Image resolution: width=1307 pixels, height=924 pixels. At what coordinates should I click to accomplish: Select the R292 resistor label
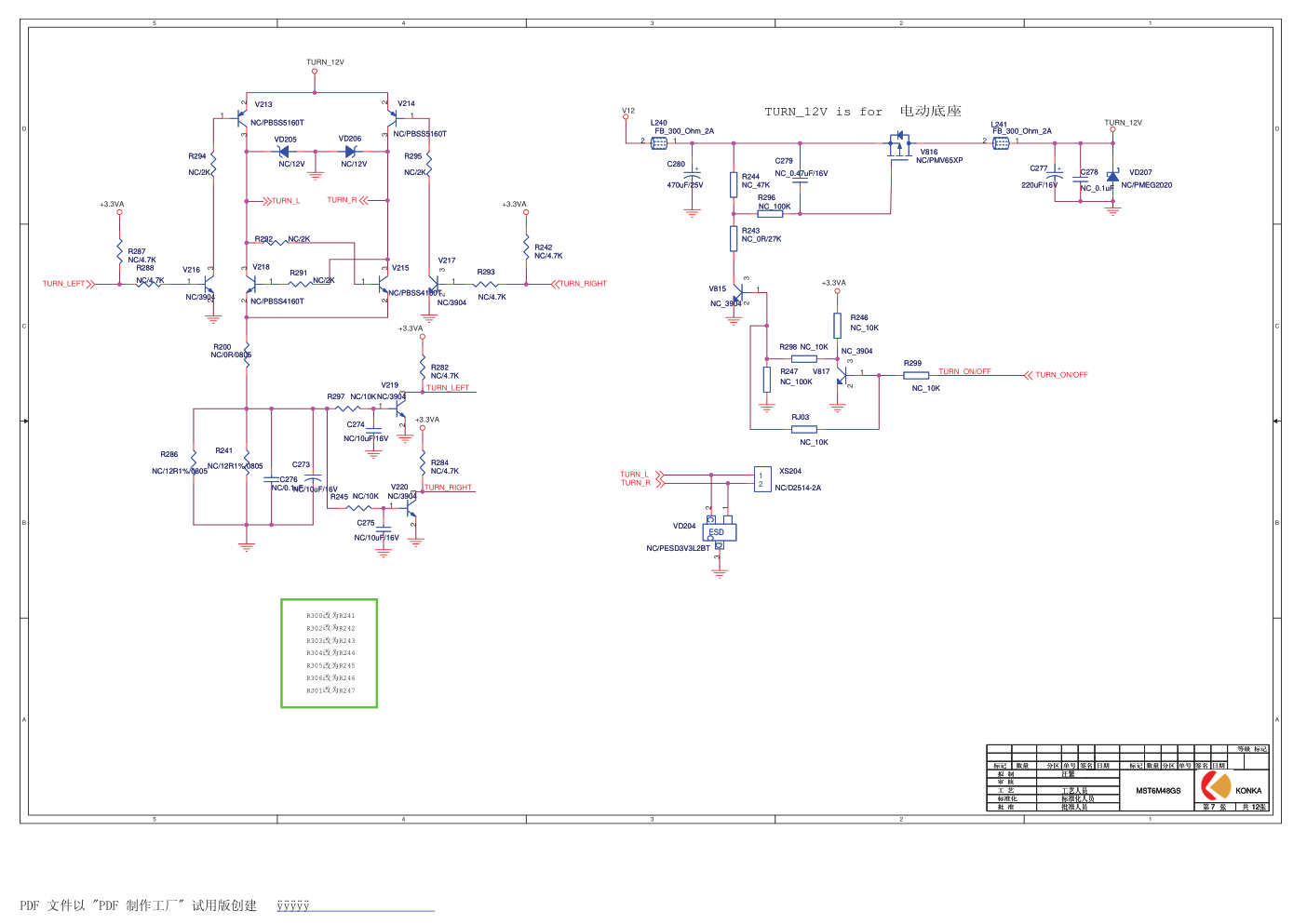tap(264, 239)
